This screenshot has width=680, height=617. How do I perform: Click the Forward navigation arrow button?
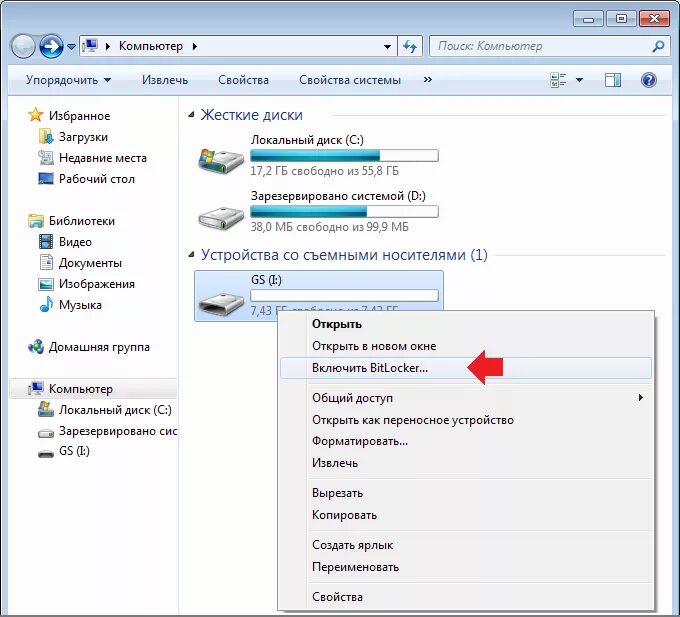(51, 46)
